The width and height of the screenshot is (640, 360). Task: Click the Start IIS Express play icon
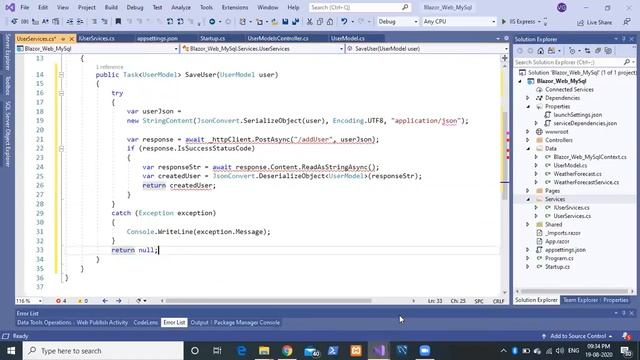(x=504, y=22)
